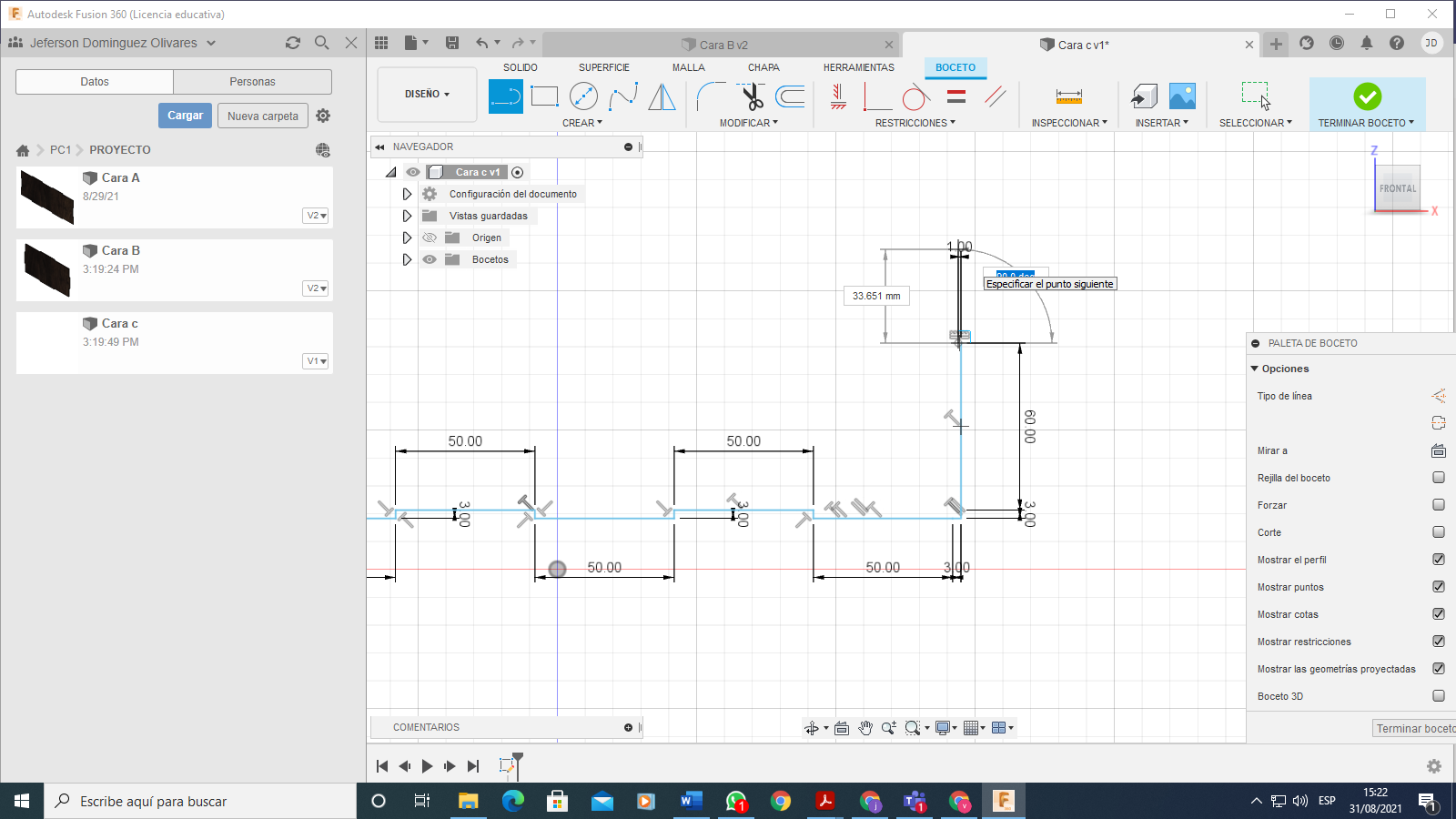Expand 'Configuración del documento' tree node
The height and width of the screenshot is (819, 1456).
[407, 194]
